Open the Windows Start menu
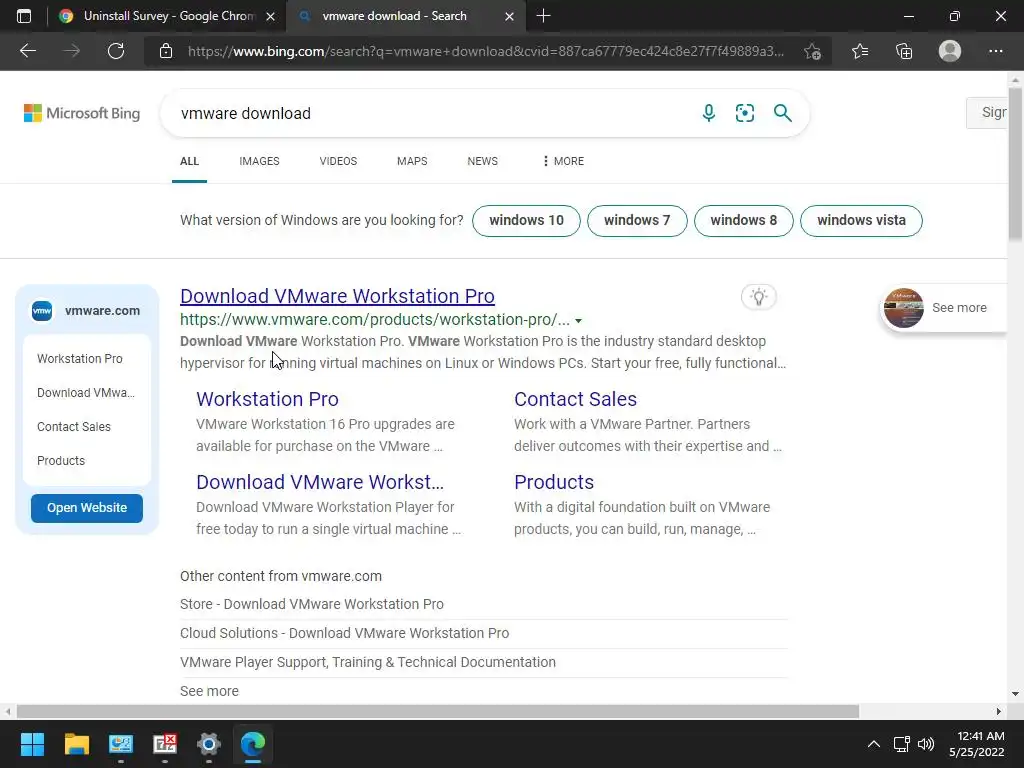Viewport: 1024px width, 768px height. pyautogui.click(x=32, y=744)
